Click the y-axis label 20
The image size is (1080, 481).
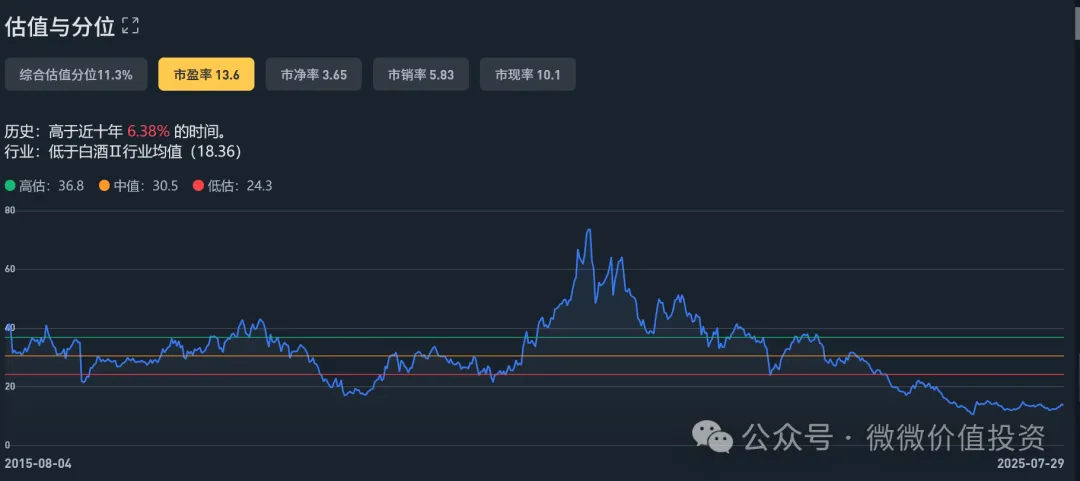click(10, 386)
